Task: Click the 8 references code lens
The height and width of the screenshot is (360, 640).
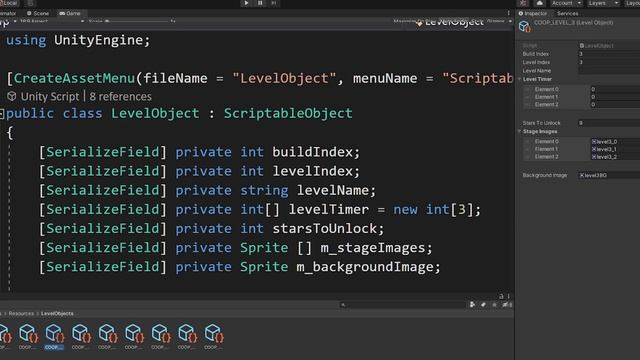Action: coord(120,97)
